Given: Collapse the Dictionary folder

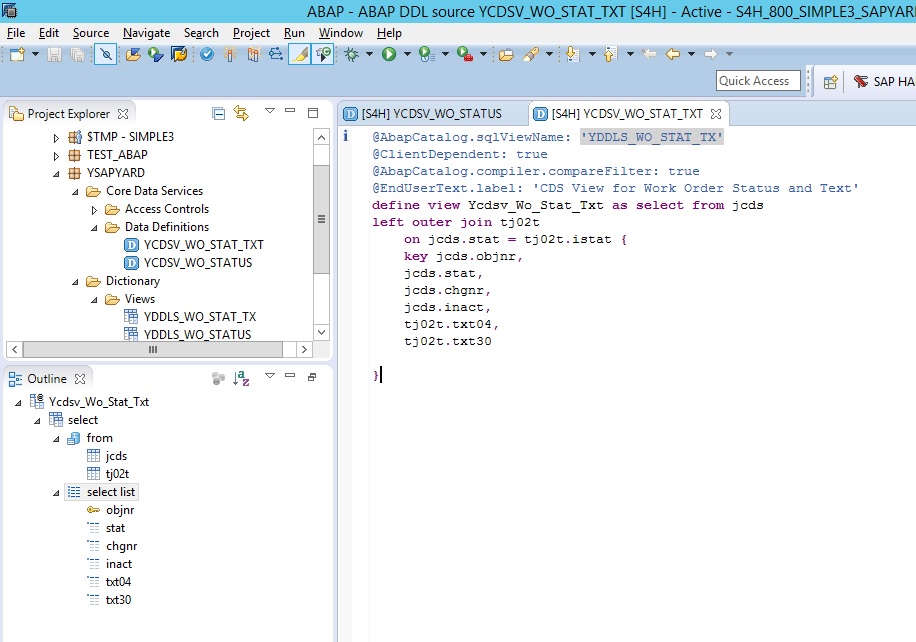Looking at the screenshot, I should coord(75,282).
